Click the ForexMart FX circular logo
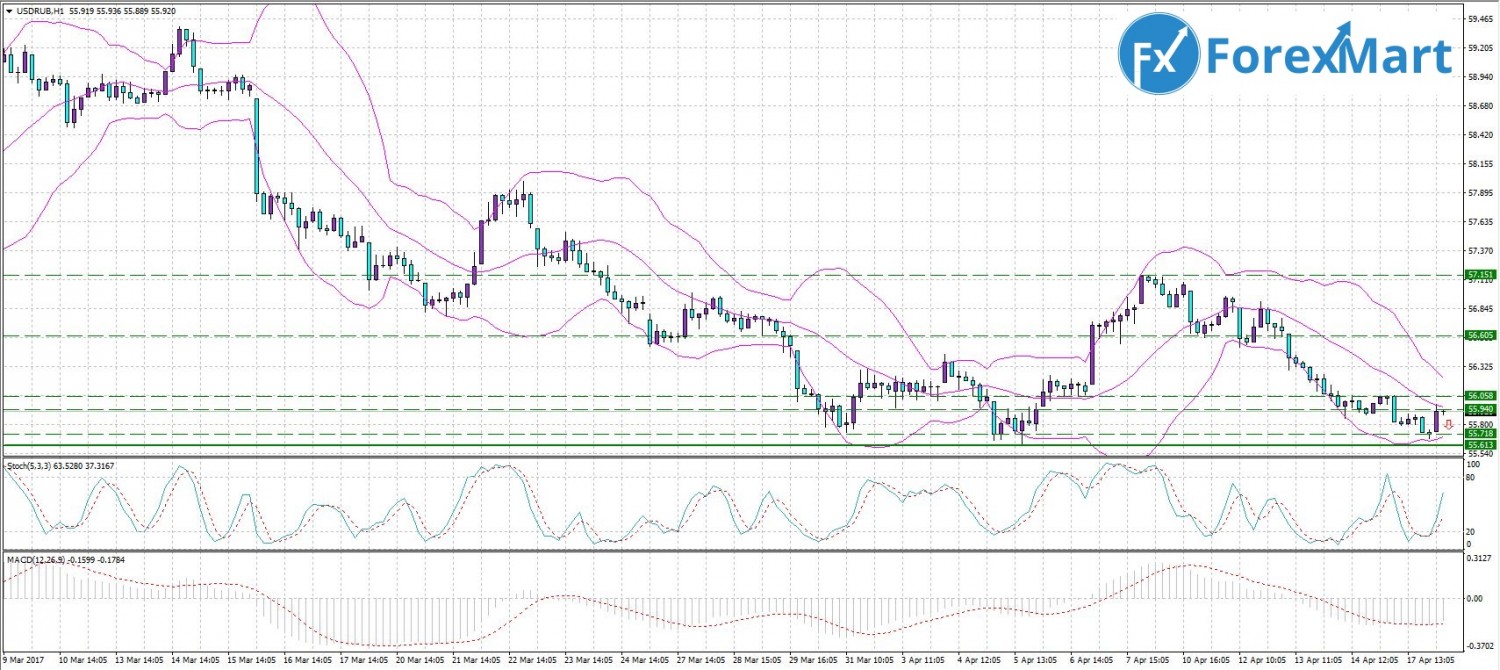Screen dimensions: 1500x670 point(1158,54)
